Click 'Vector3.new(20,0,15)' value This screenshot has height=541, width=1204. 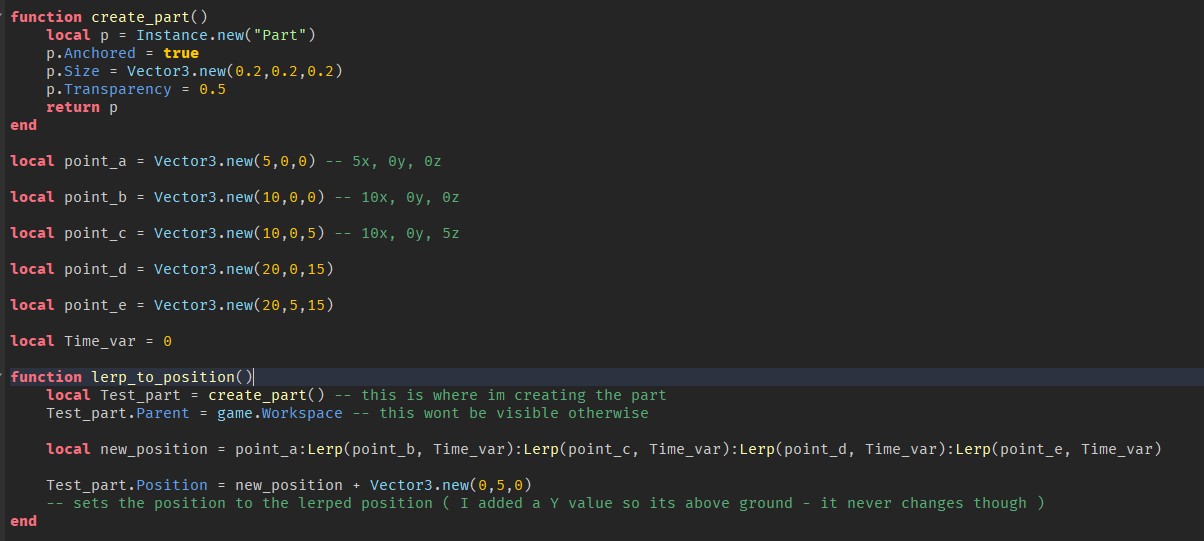click(244, 269)
